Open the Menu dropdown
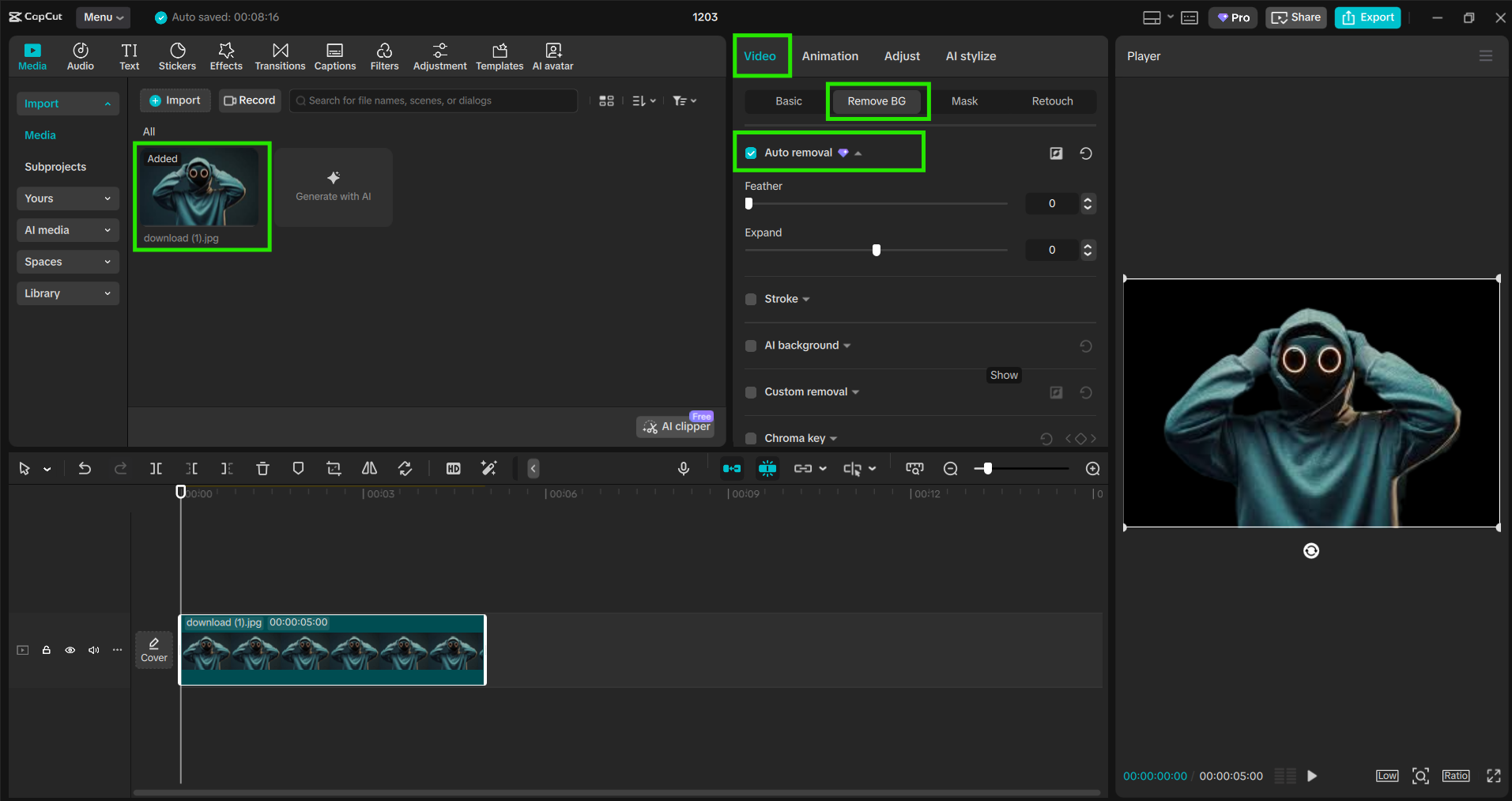 click(104, 17)
